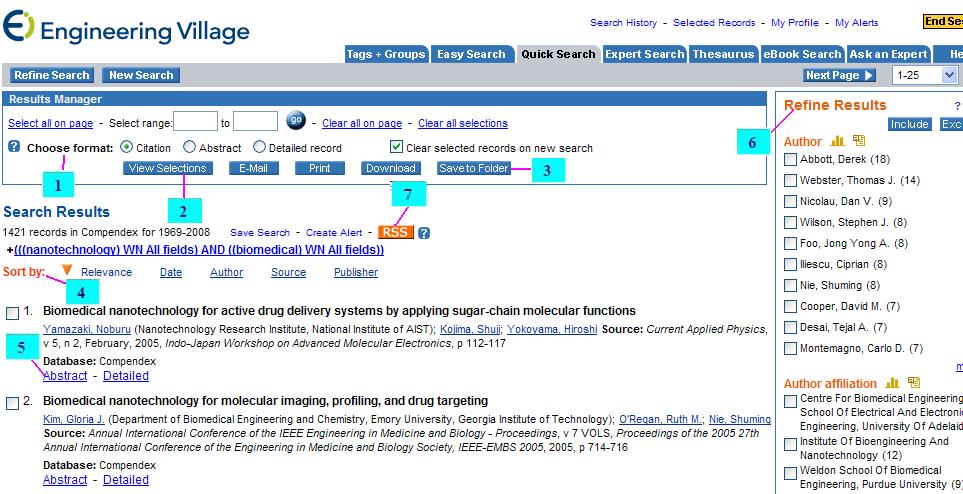Open the Abstract link for result 1
This screenshot has height=494, width=963.
[65, 375]
